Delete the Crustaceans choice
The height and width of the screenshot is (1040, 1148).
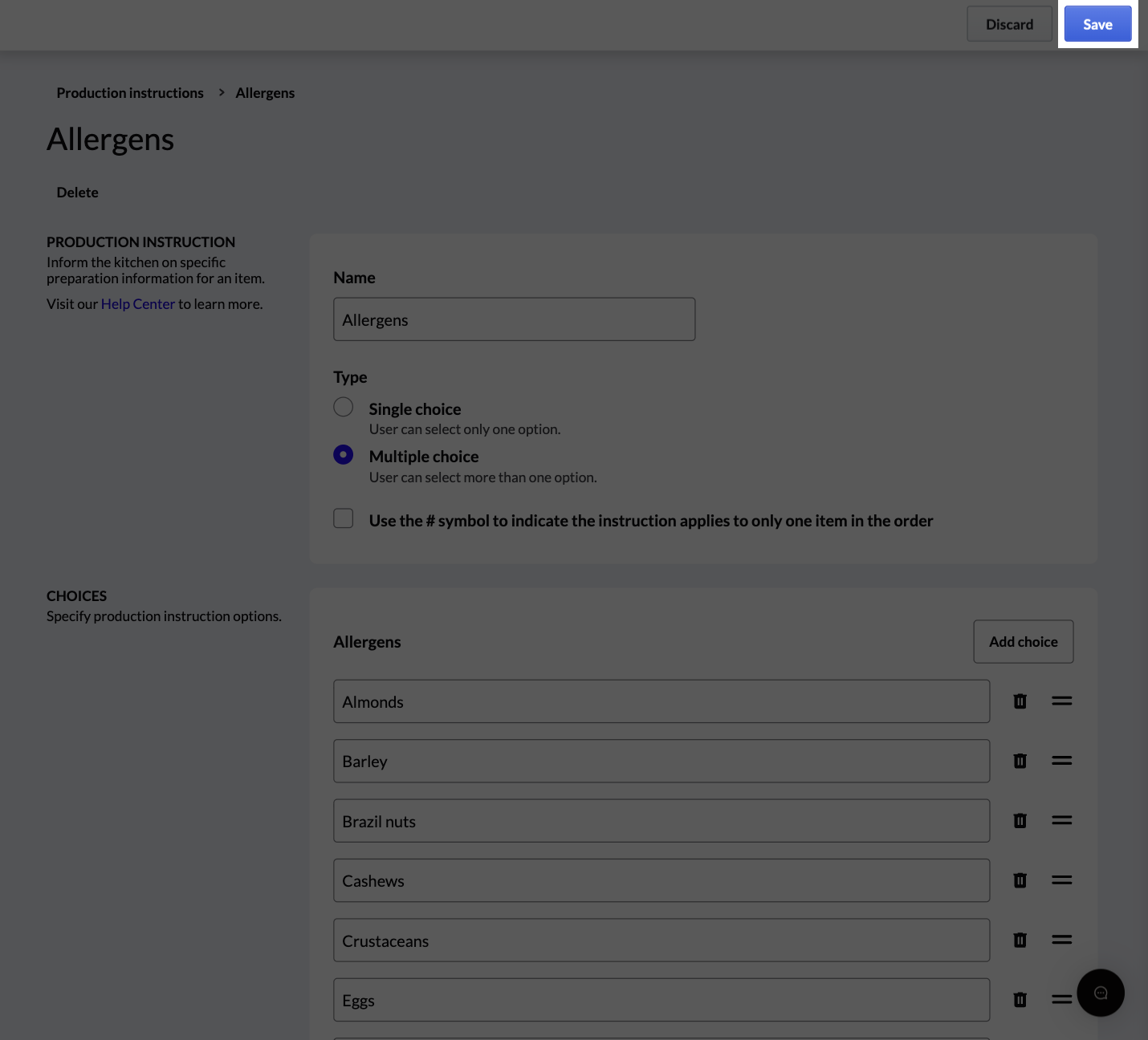[1020, 940]
